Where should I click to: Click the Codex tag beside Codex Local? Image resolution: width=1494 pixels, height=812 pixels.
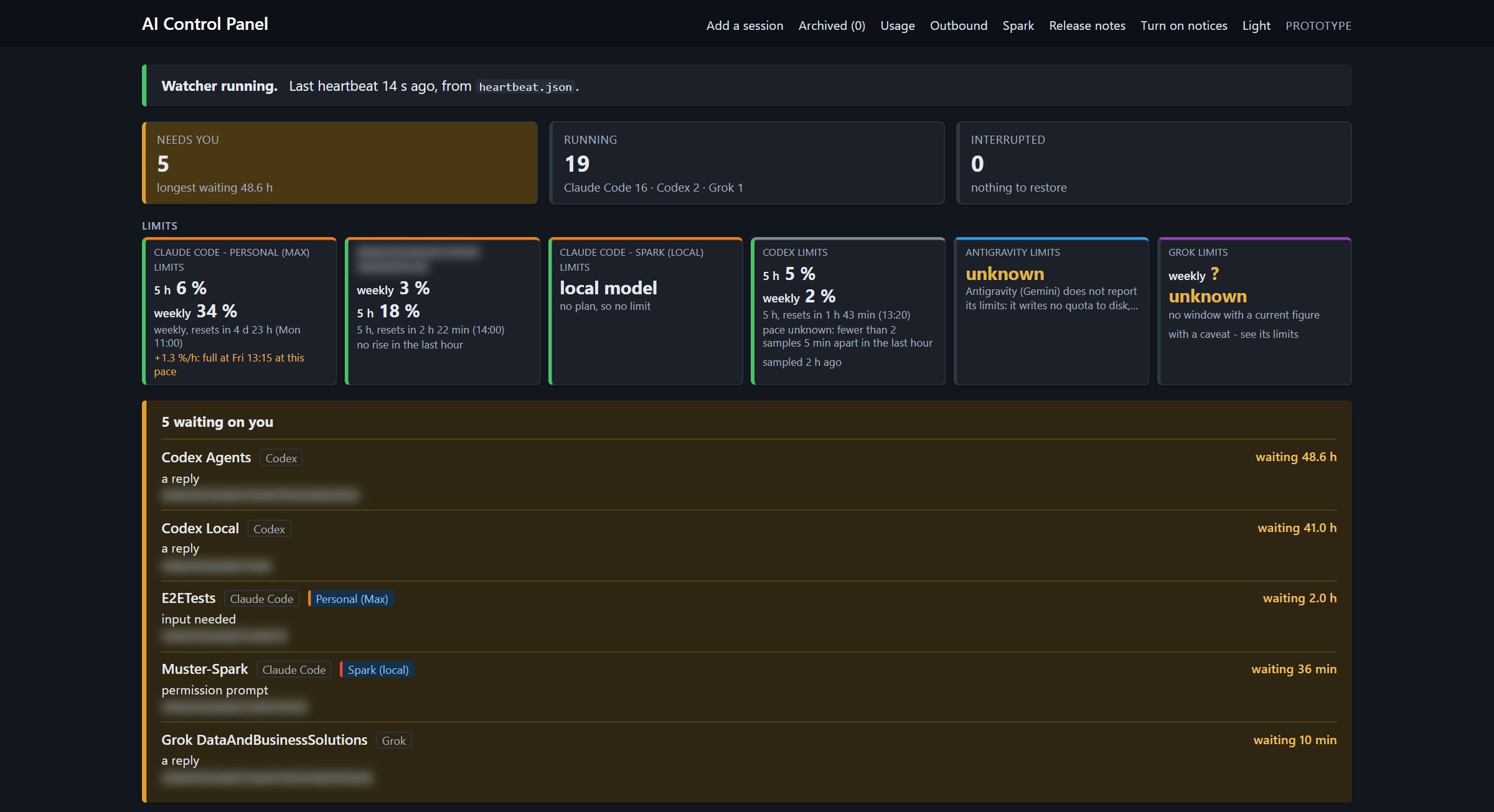coord(269,529)
